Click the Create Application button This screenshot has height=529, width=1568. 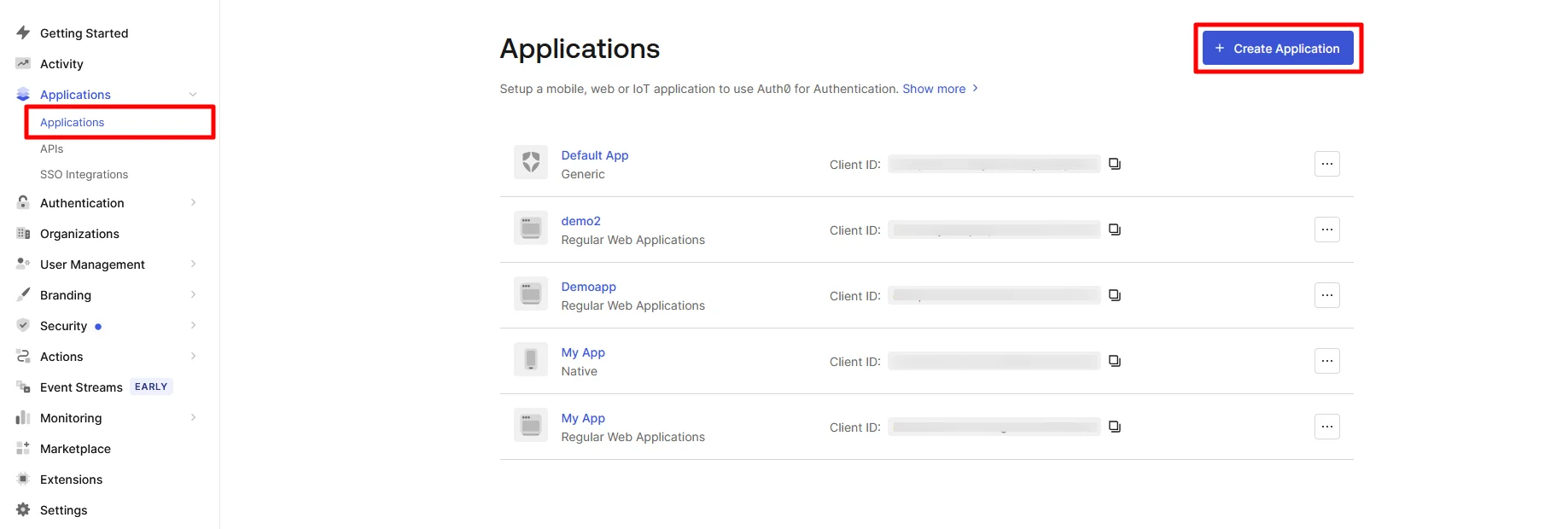click(1278, 49)
